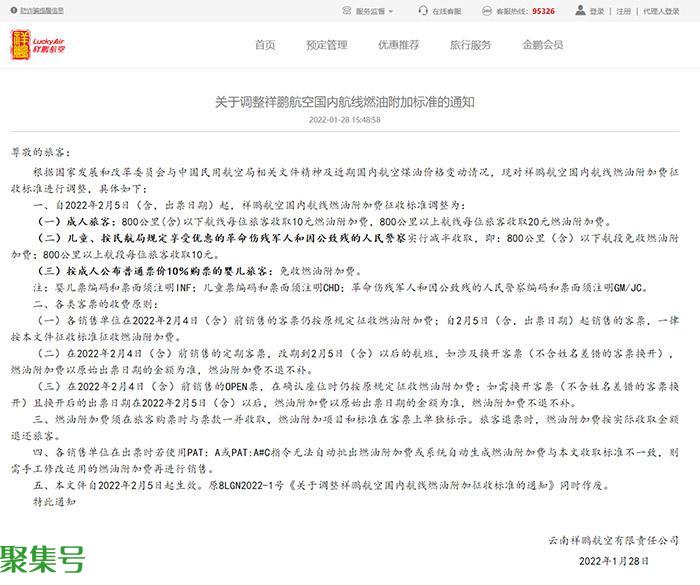700x585 pixels.
Task: Click the 95326 hotline number
Action: (x=543, y=12)
